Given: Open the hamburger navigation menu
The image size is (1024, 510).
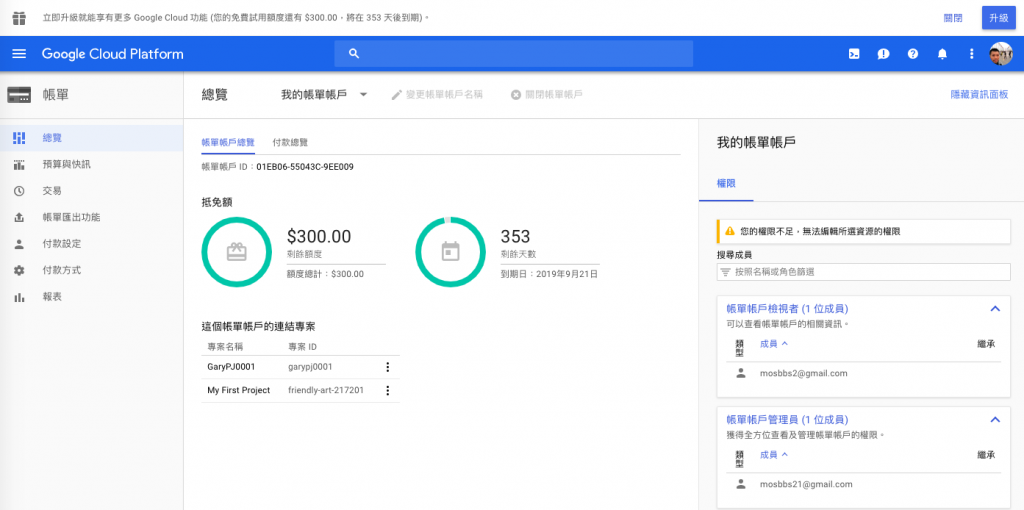Looking at the screenshot, I should pos(19,54).
